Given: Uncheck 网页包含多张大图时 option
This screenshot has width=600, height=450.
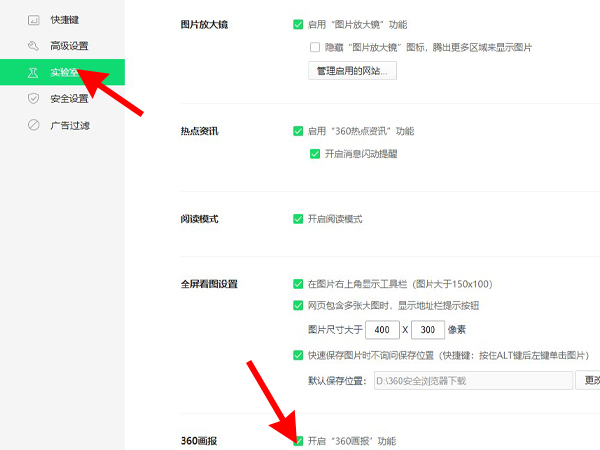Looking at the screenshot, I should click(x=298, y=305).
